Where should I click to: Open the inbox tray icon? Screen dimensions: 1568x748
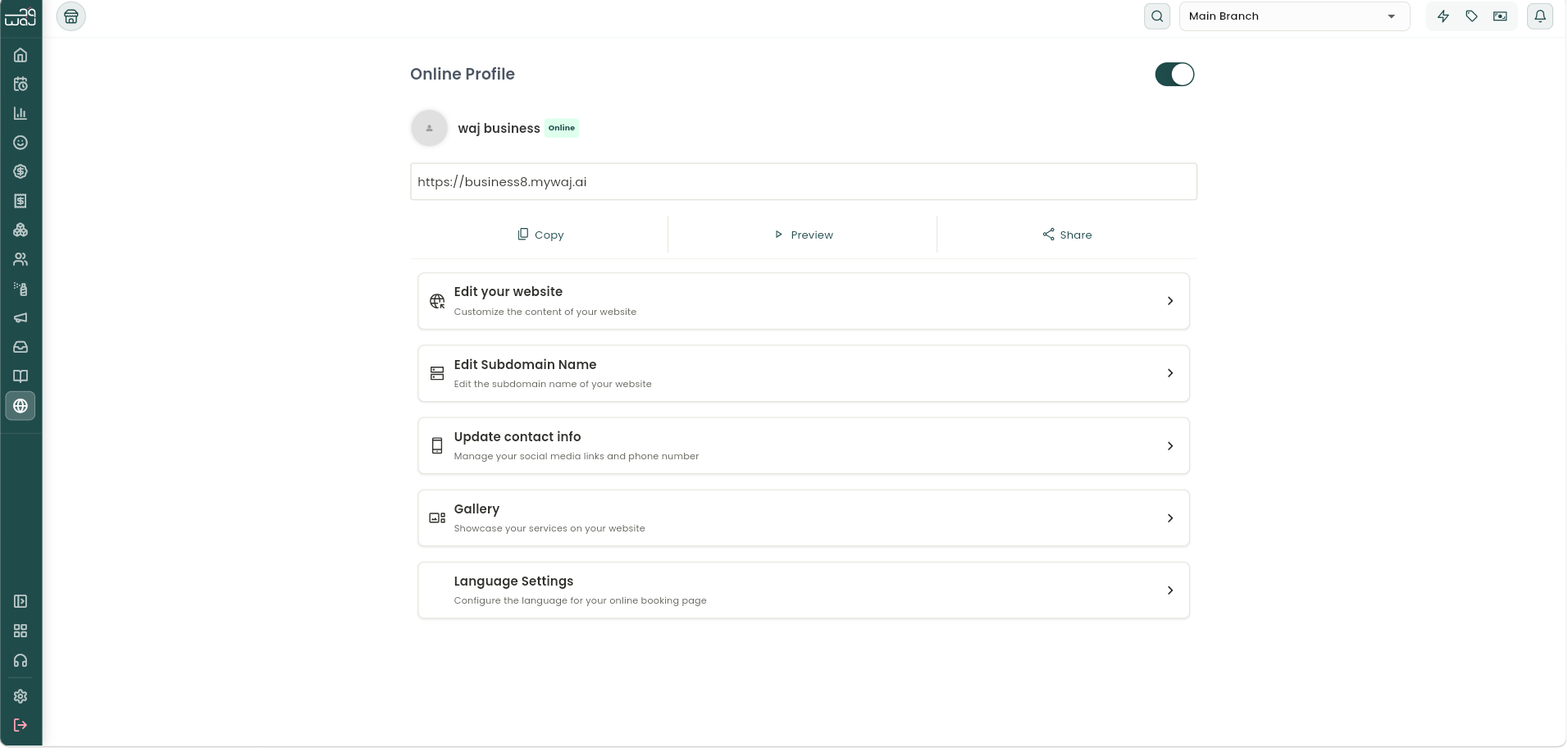(x=21, y=347)
